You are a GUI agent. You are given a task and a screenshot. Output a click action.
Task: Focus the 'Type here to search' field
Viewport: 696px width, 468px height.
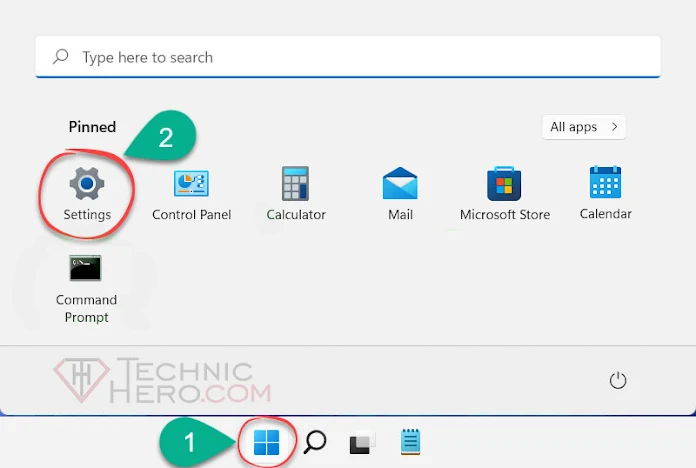click(x=348, y=57)
